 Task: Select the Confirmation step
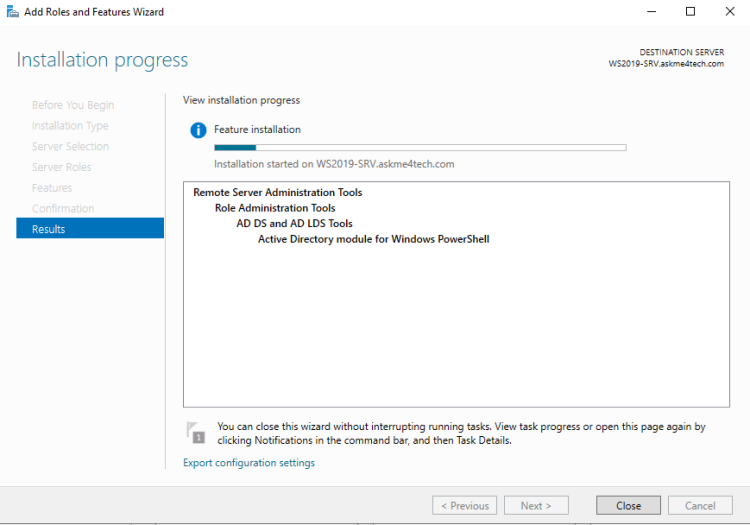(63, 208)
